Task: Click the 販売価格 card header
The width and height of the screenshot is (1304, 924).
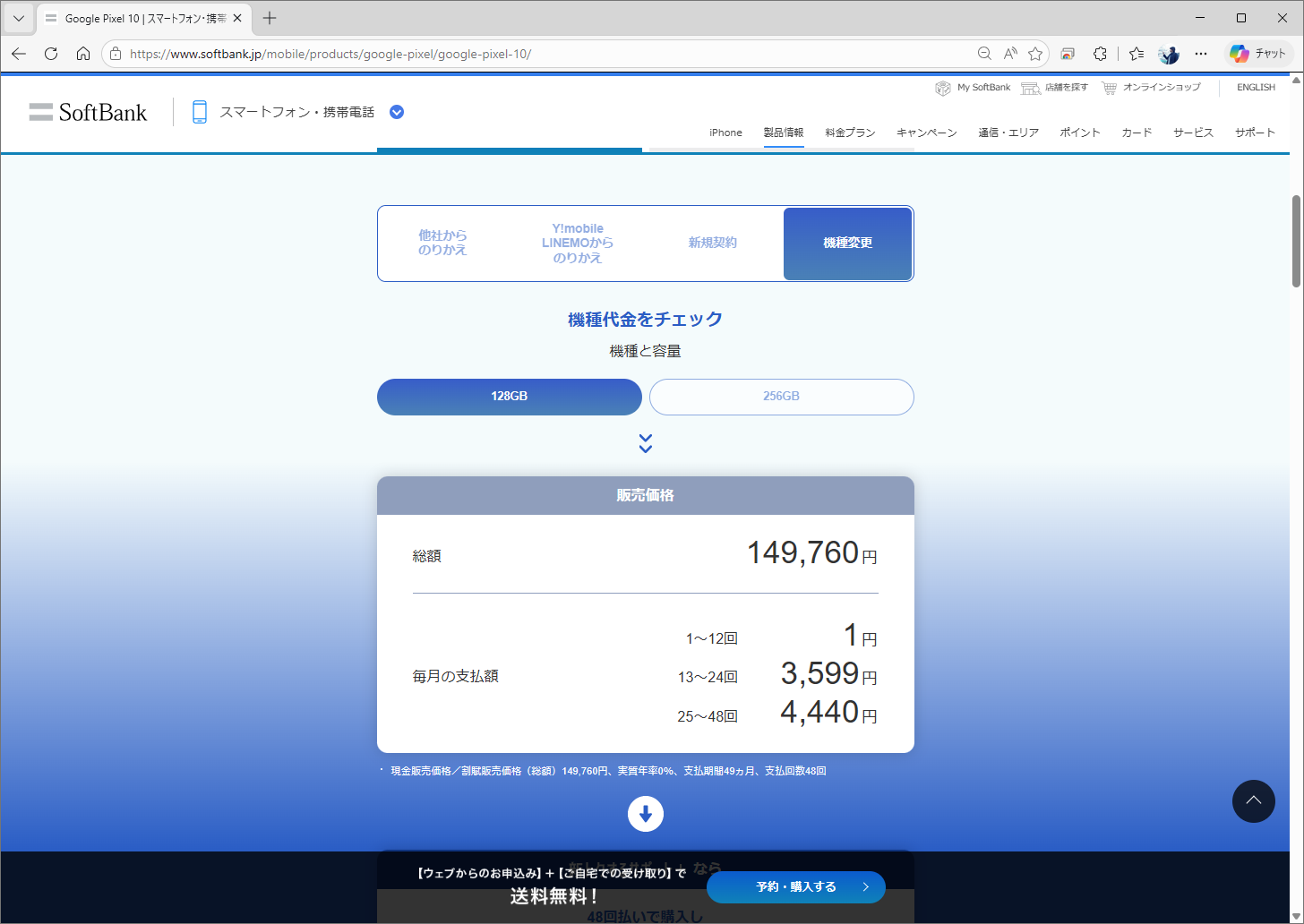Action: (x=646, y=495)
